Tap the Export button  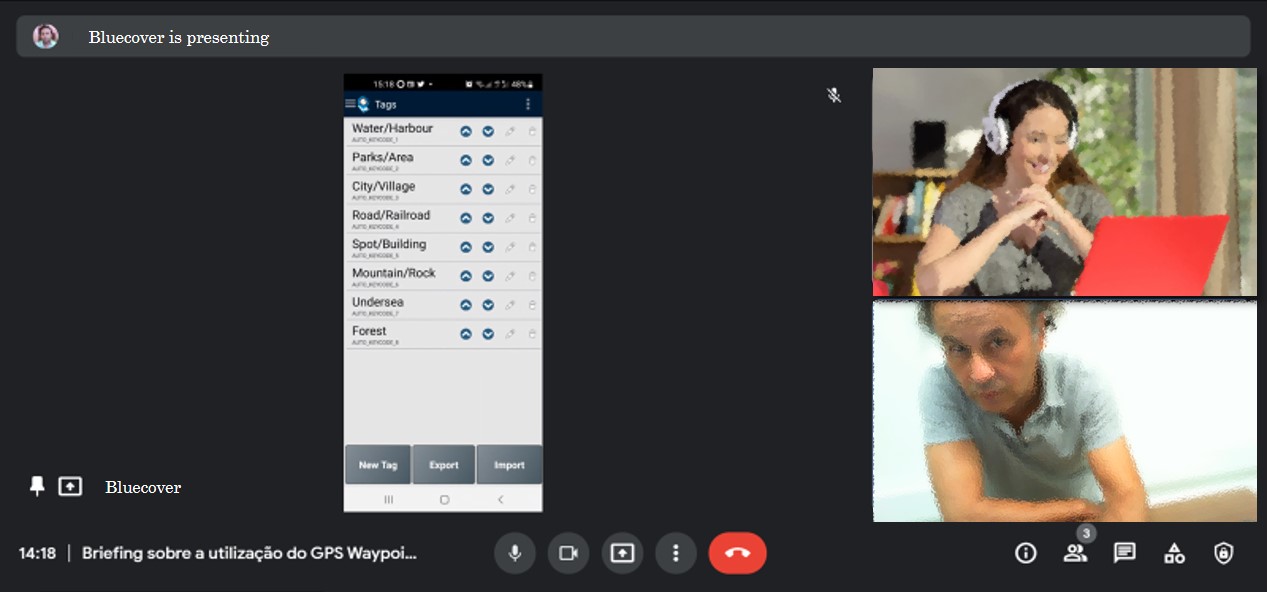(x=444, y=465)
